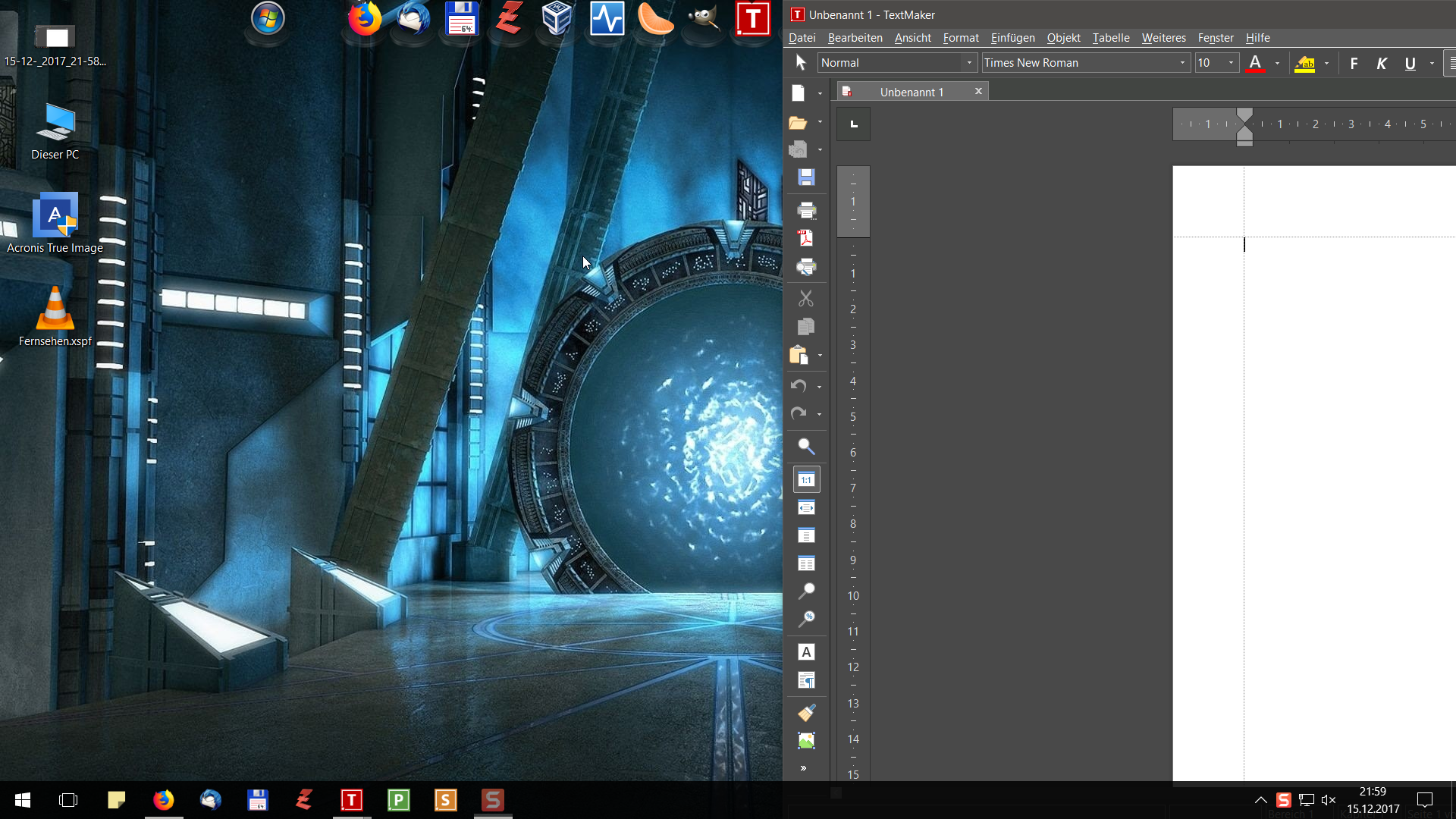Click the tab stop type selector at ruler corner

coord(853,124)
